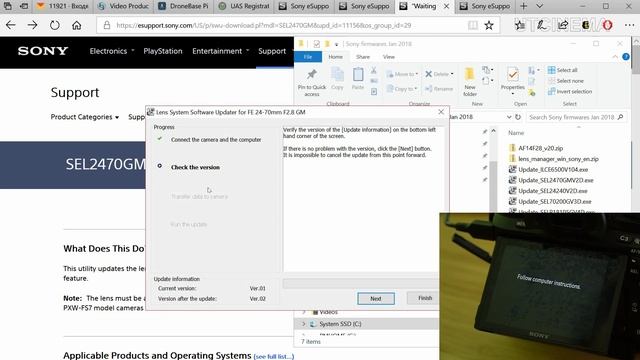
Task: Switch to Share tab in Explorer
Action: pyautogui.click(x=362, y=57)
